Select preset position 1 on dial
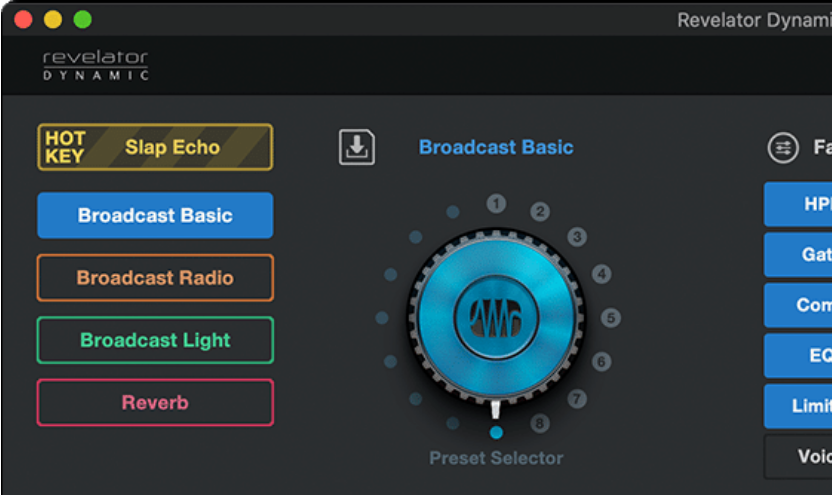Viewport: 832px width, 495px height. [495, 203]
